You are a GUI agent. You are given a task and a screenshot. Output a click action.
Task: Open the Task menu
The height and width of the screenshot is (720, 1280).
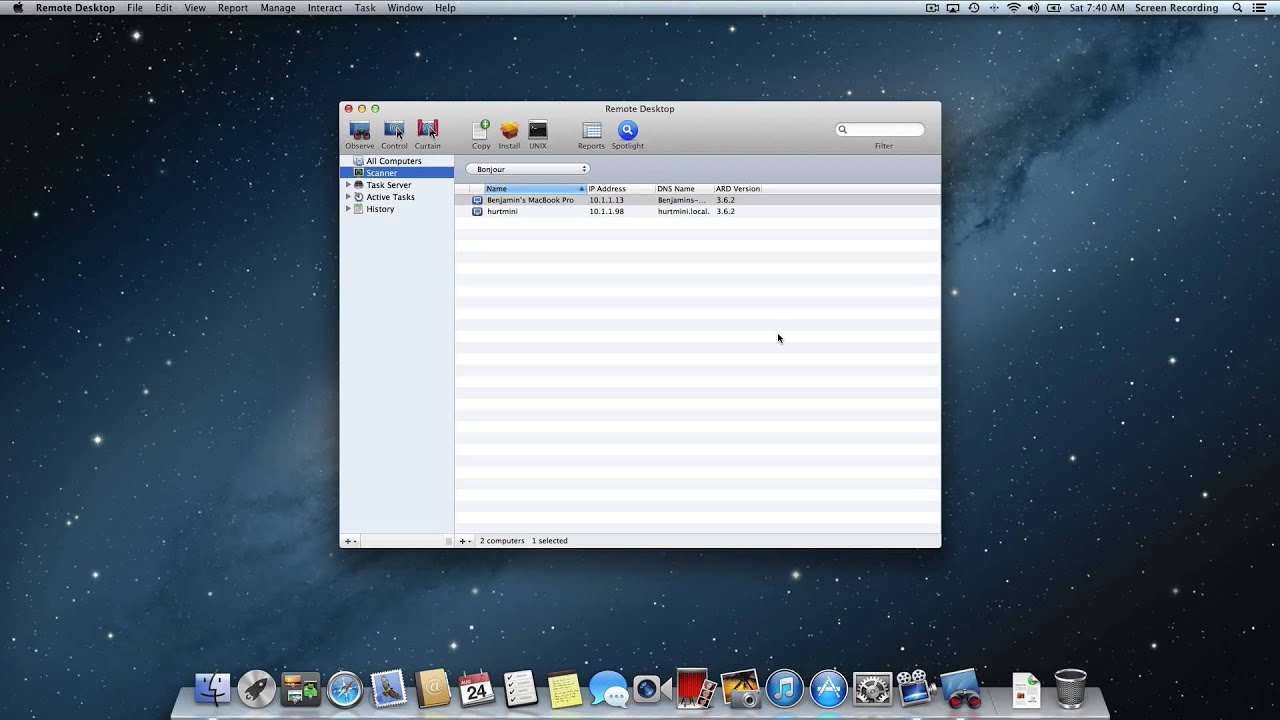365,8
